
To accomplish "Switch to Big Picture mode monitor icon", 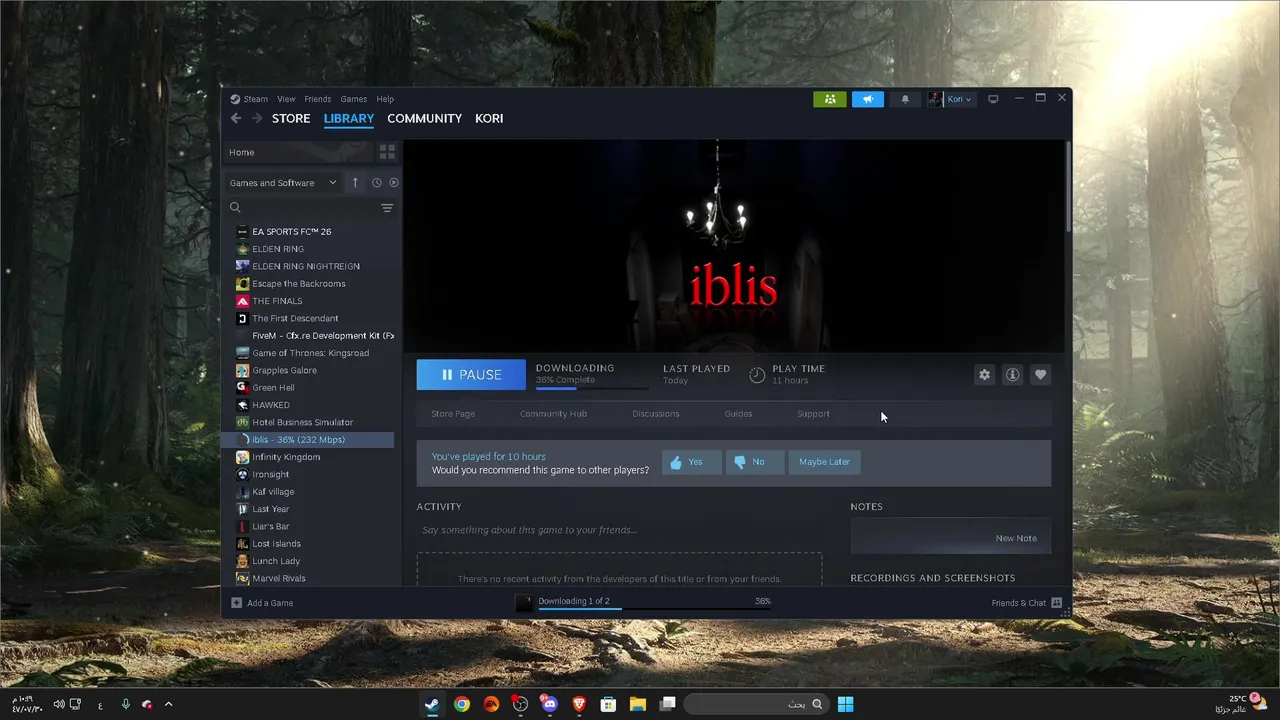I will tap(993, 99).
